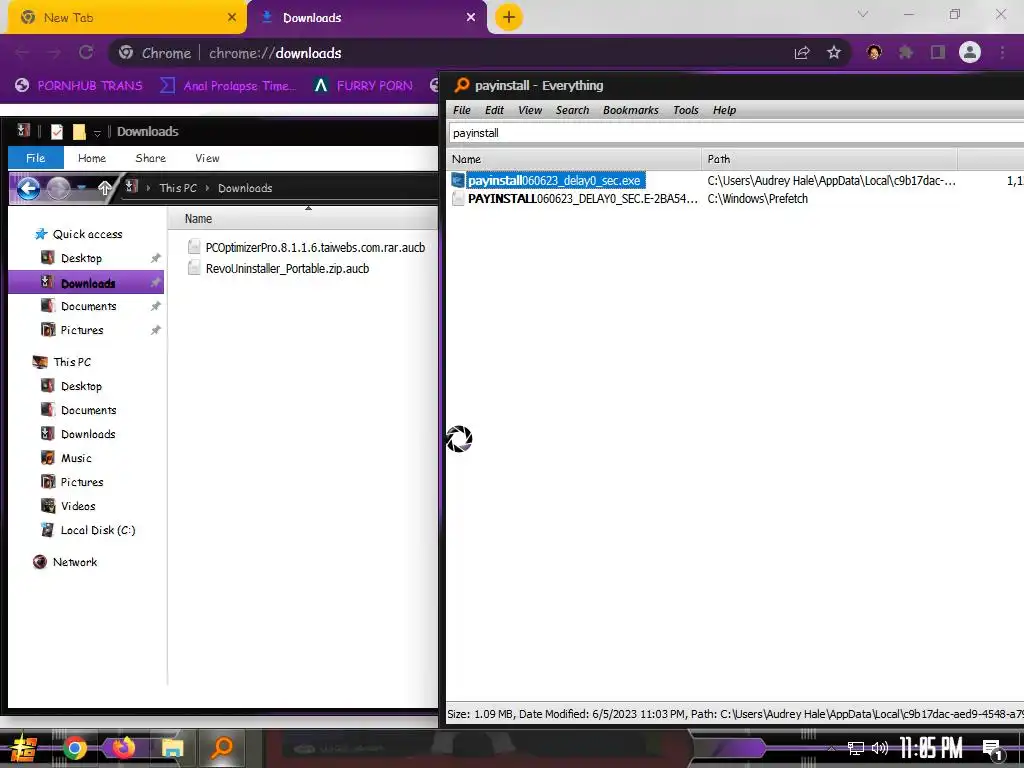This screenshot has height=768, width=1024.
Task: Open the Help menu in Everything
Action: [724, 110]
